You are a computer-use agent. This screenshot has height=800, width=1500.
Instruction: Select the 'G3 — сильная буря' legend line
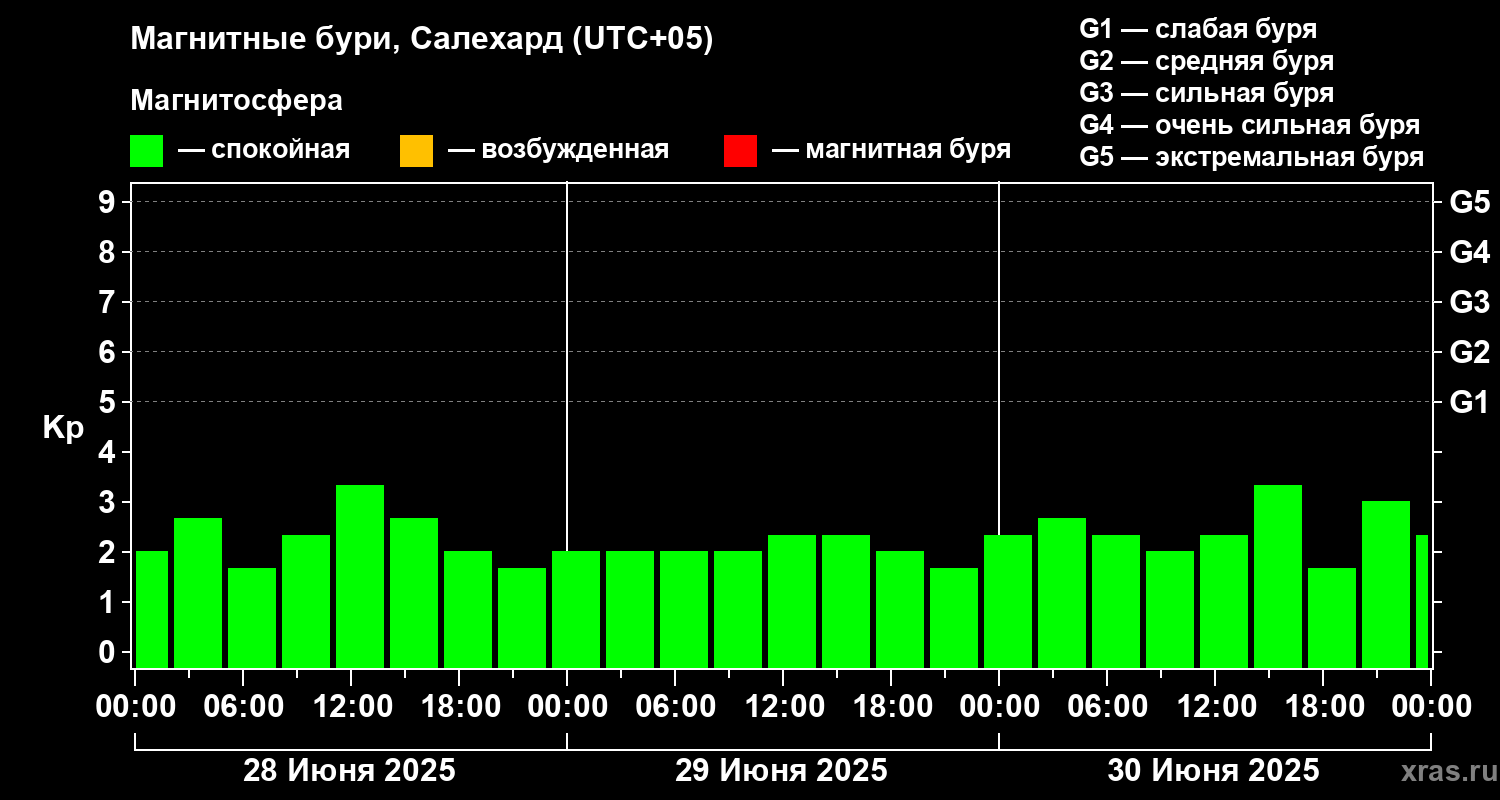pyautogui.click(x=1206, y=93)
